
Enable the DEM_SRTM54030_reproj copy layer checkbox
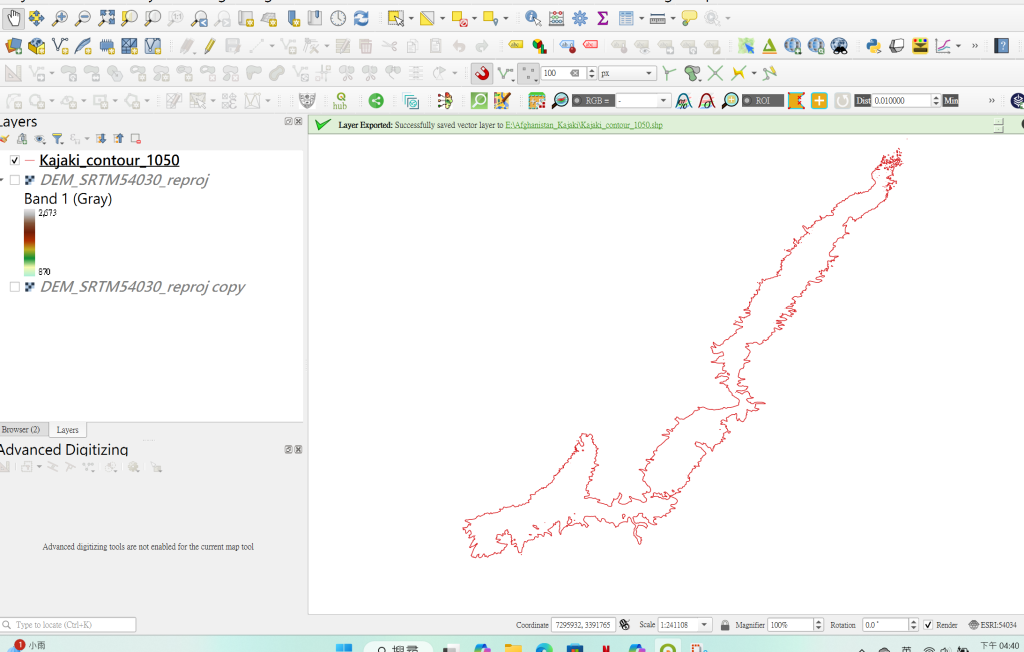click(x=14, y=287)
